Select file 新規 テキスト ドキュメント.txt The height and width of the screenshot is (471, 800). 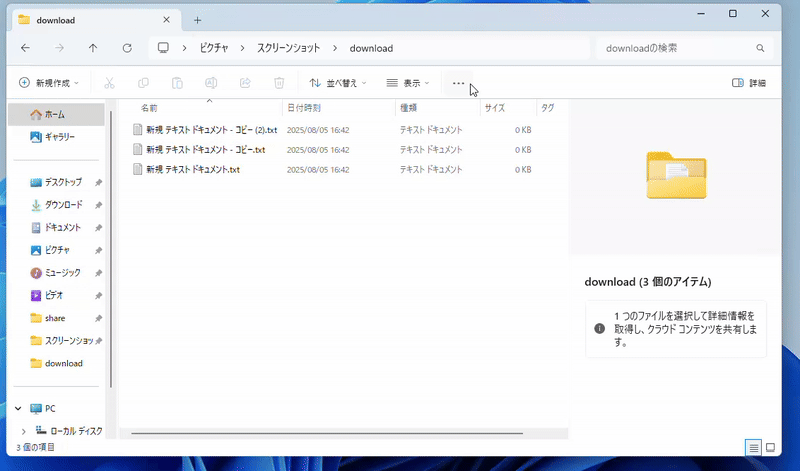[x=193, y=169]
